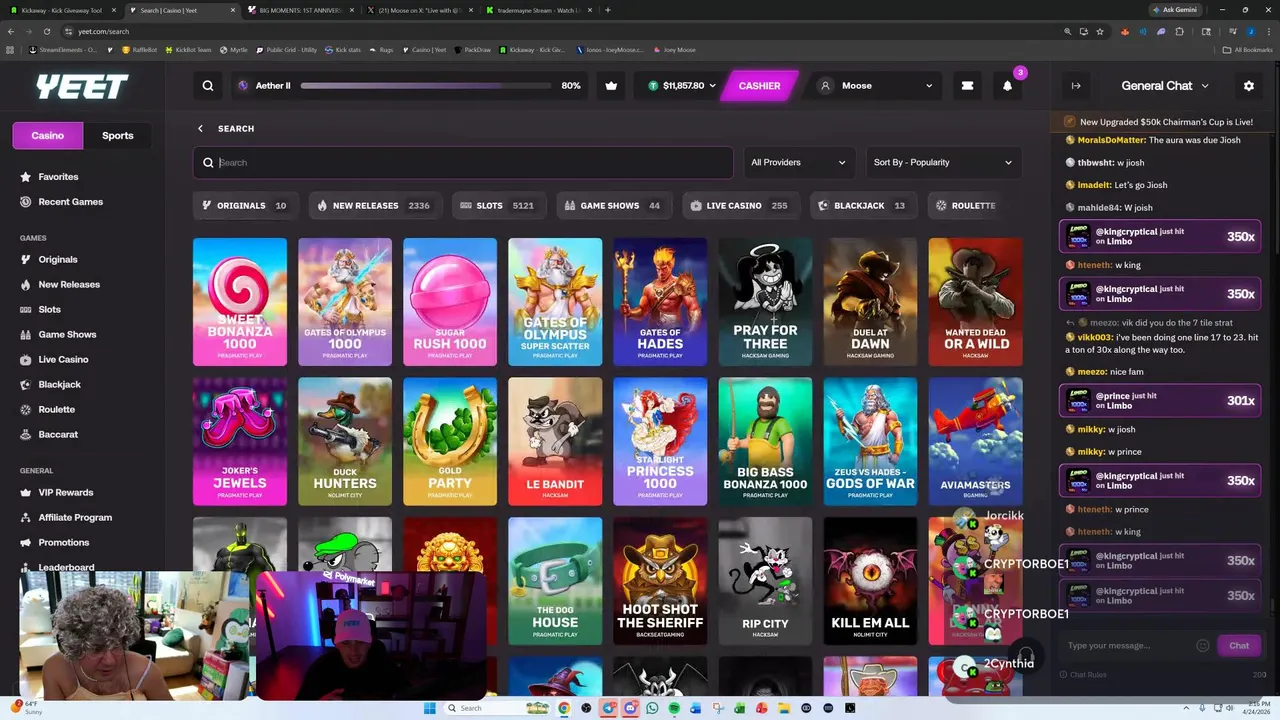Viewport: 1280px width, 720px height.
Task: Open Leaderboard link in sidebar
Action: point(66,567)
